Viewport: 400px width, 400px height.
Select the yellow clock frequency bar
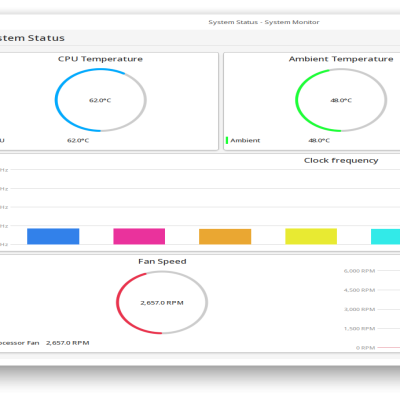[311, 236]
